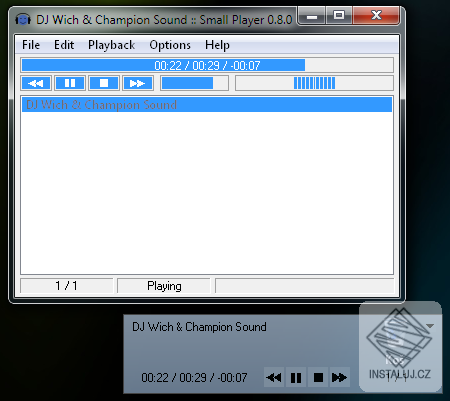
Task: Skip forward with main player next button
Action: pyautogui.click(x=138, y=83)
